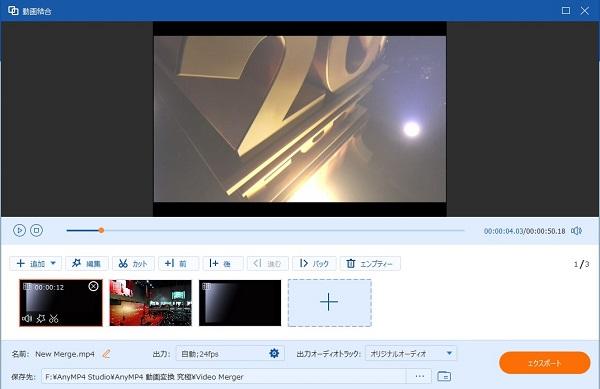Screen dimensions: 600x389
Task: Close the 動画結合 window
Action: (584, 11)
